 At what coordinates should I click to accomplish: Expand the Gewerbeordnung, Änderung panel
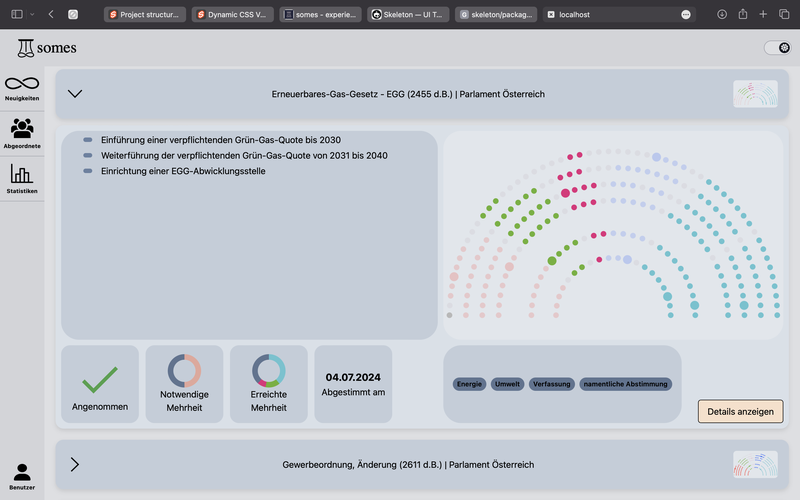[75, 465]
